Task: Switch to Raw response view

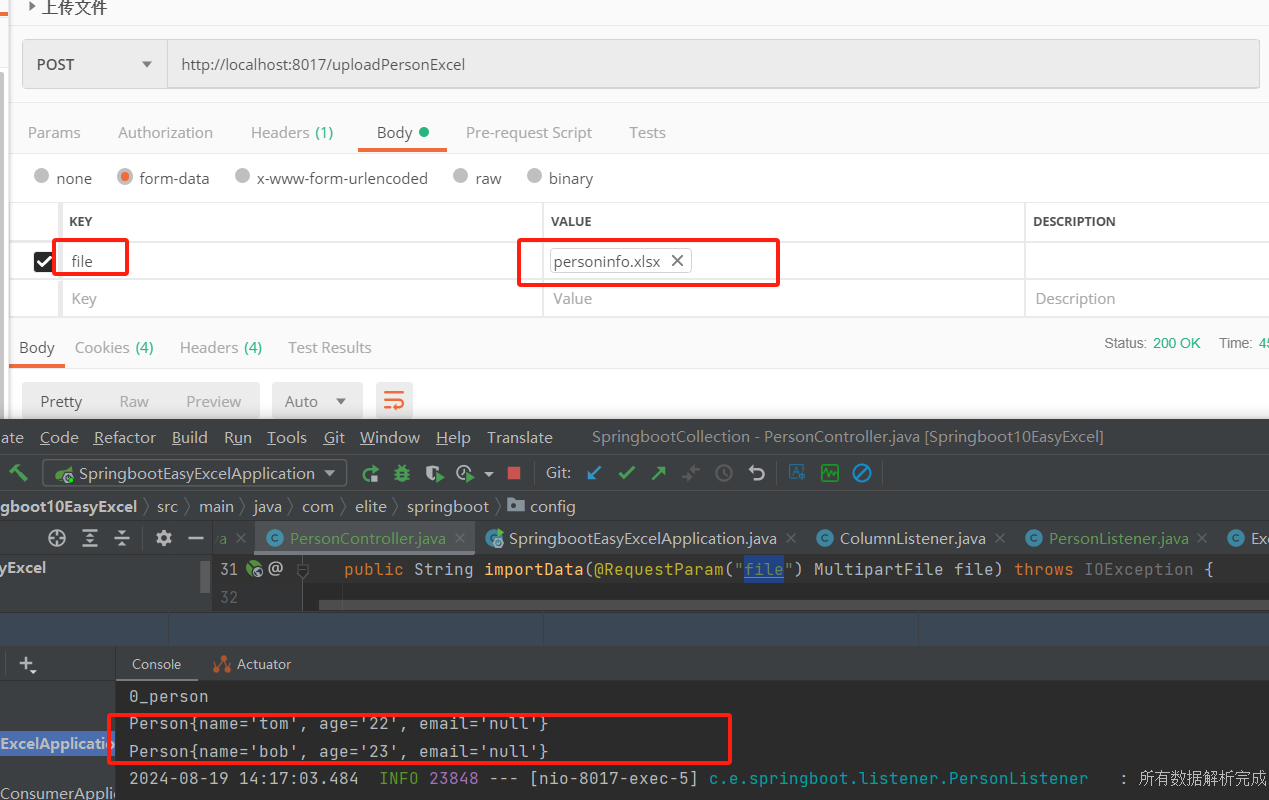Action: point(134,401)
